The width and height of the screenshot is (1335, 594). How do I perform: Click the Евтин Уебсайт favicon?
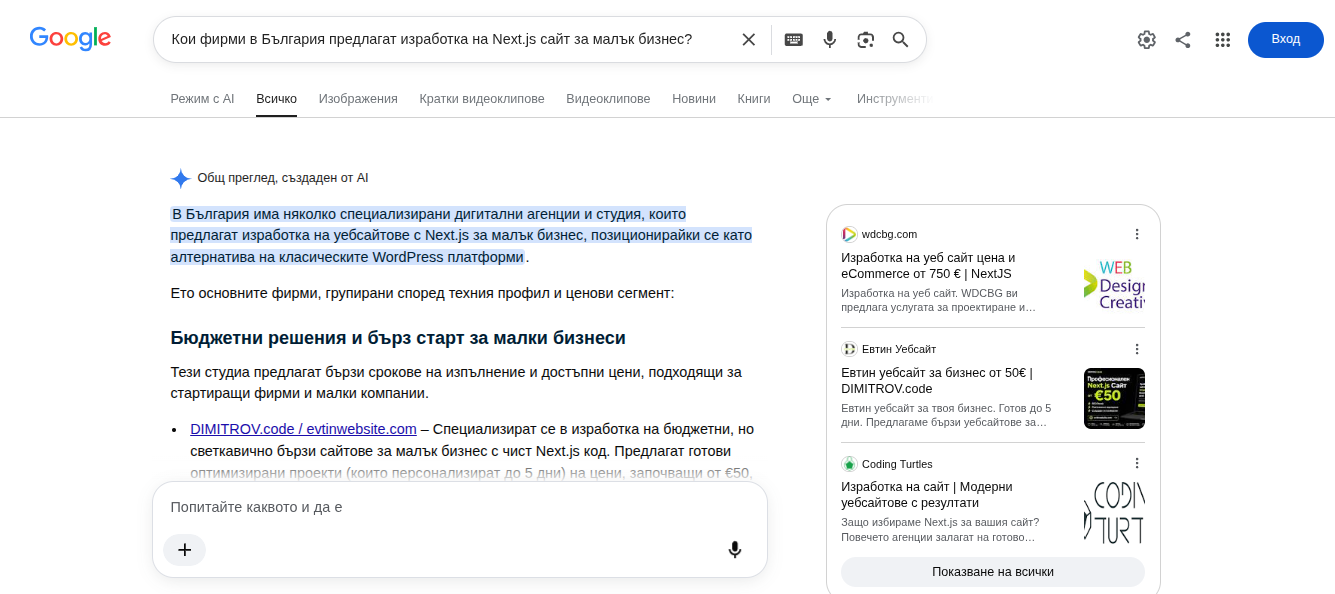[849, 349]
